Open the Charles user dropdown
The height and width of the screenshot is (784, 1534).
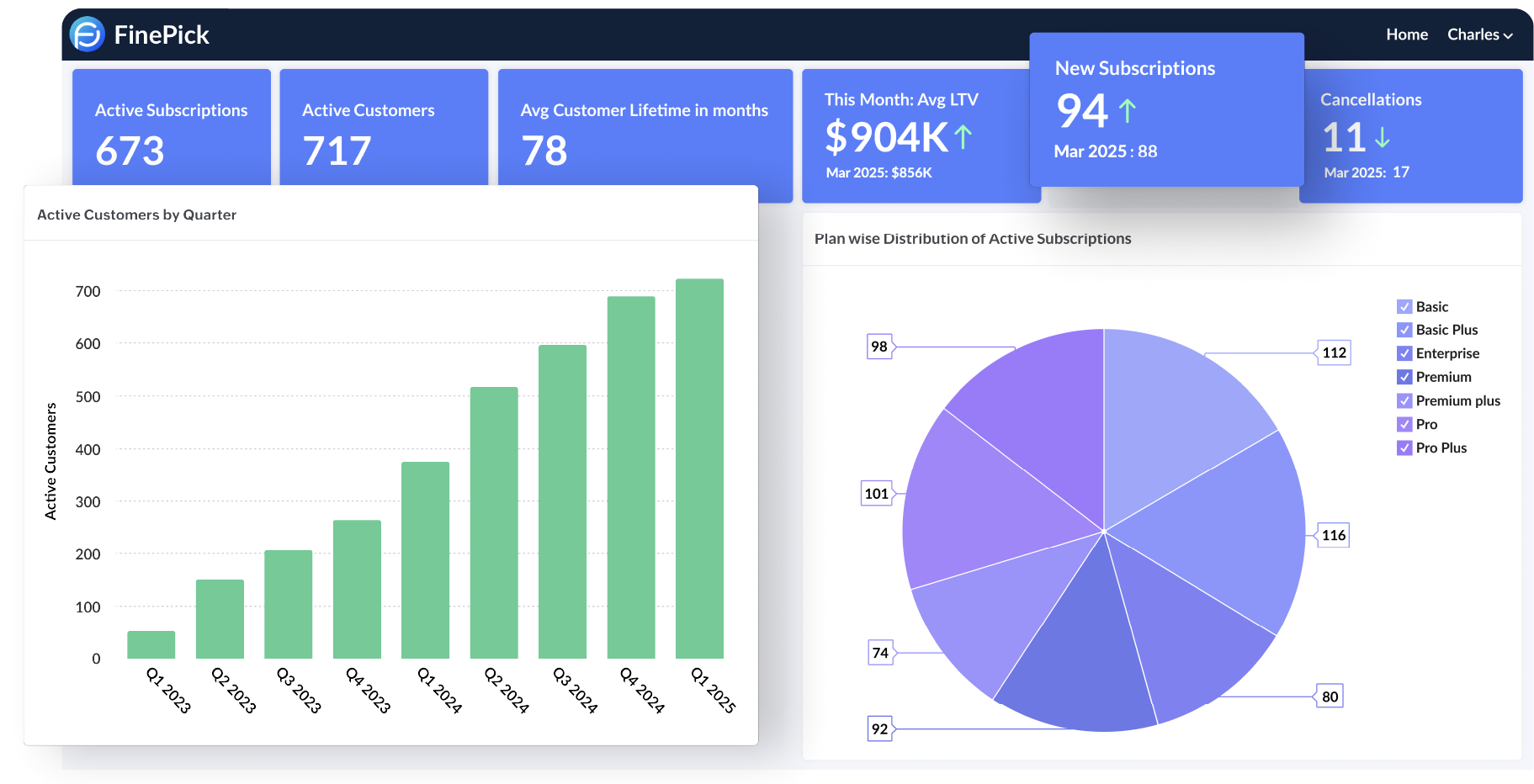(x=1479, y=34)
